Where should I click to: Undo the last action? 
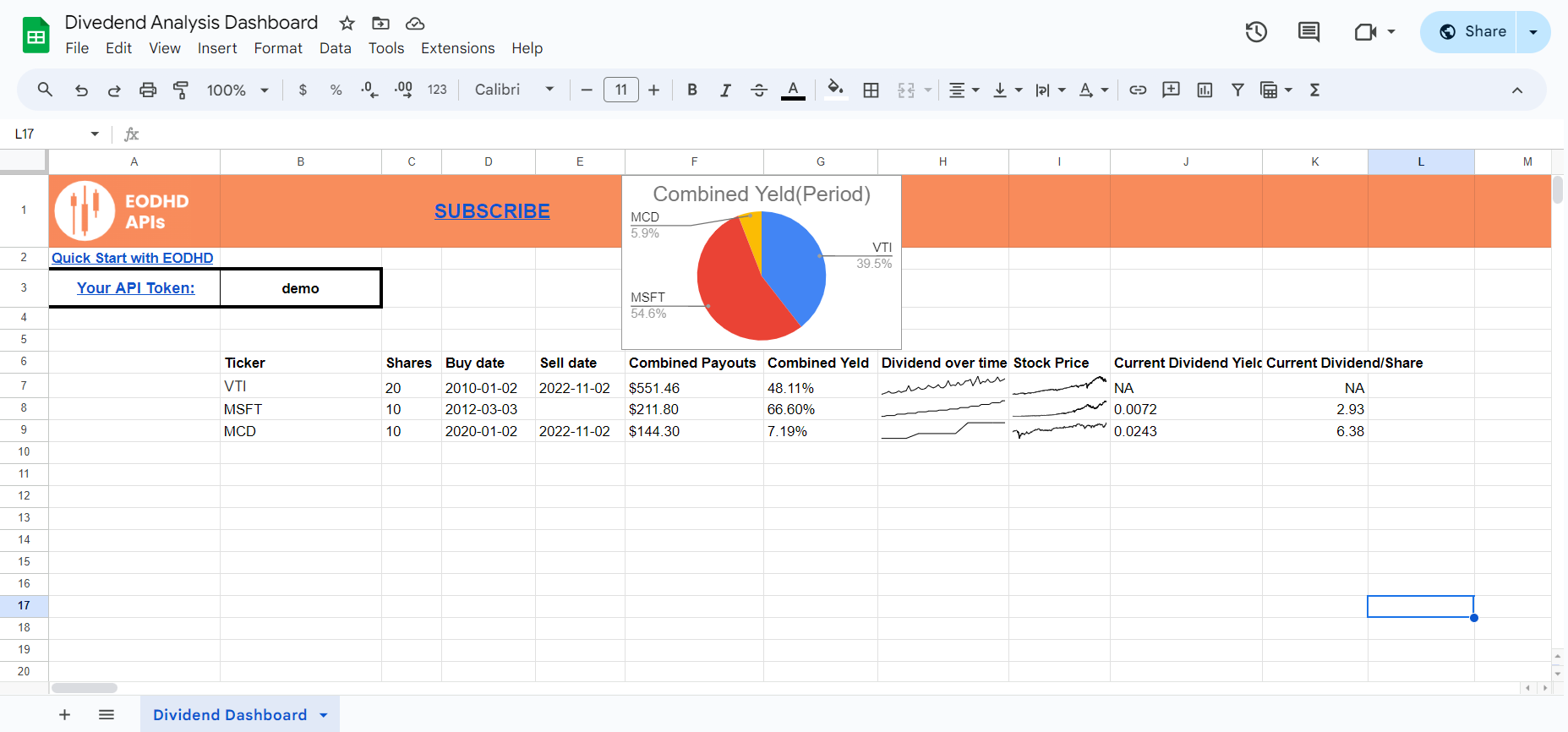[x=81, y=90]
